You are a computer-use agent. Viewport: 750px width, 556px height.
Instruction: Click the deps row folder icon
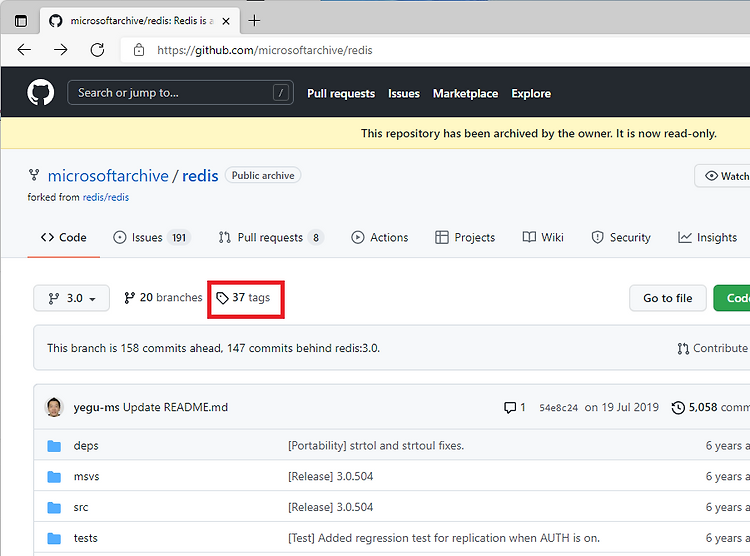[54, 446]
